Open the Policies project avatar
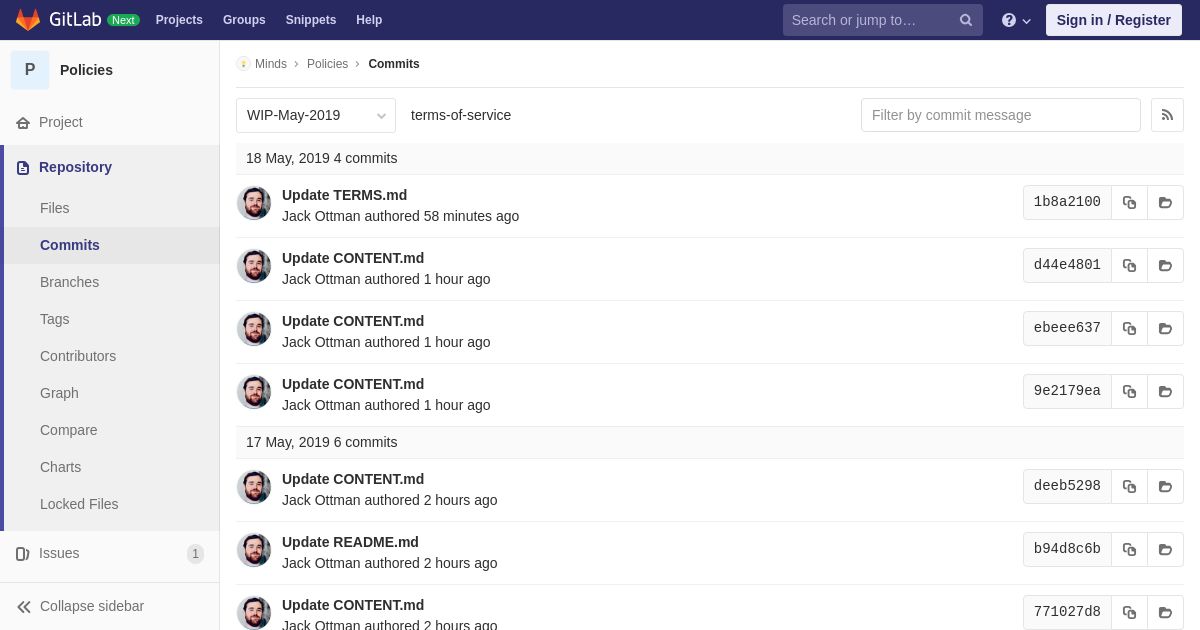 pos(30,70)
